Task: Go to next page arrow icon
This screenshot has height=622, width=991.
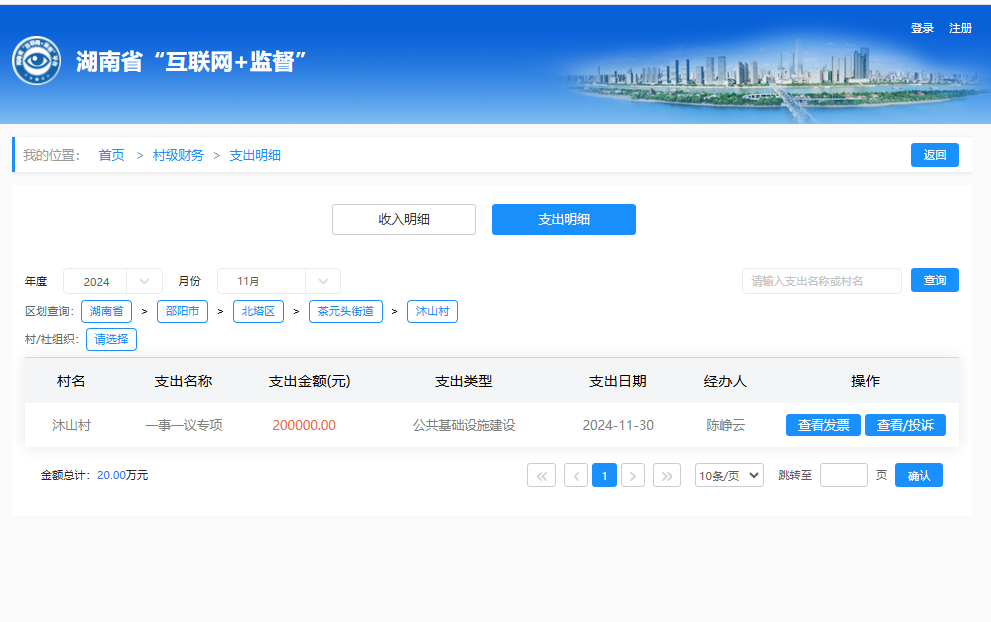Action: click(x=633, y=475)
